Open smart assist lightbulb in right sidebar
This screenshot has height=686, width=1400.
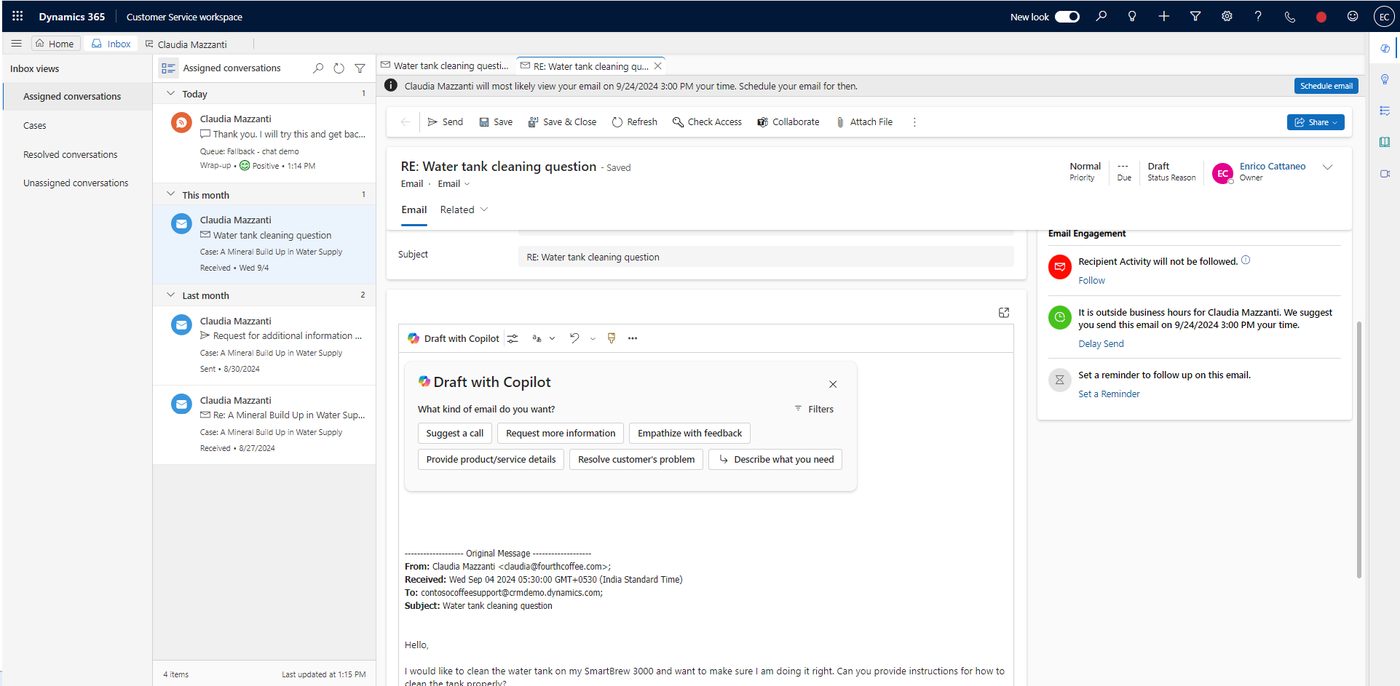[1385, 79]
